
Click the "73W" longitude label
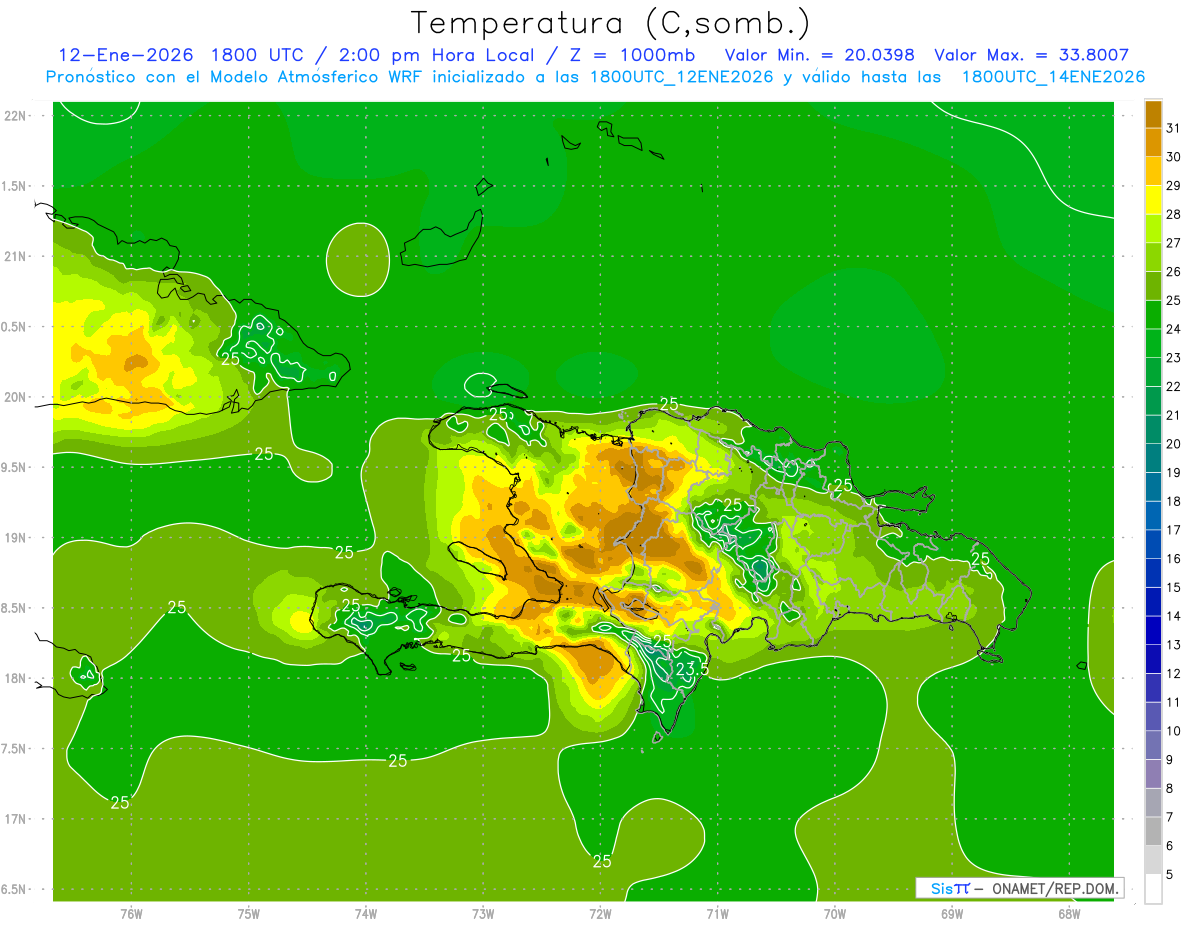tap(483, 913)
